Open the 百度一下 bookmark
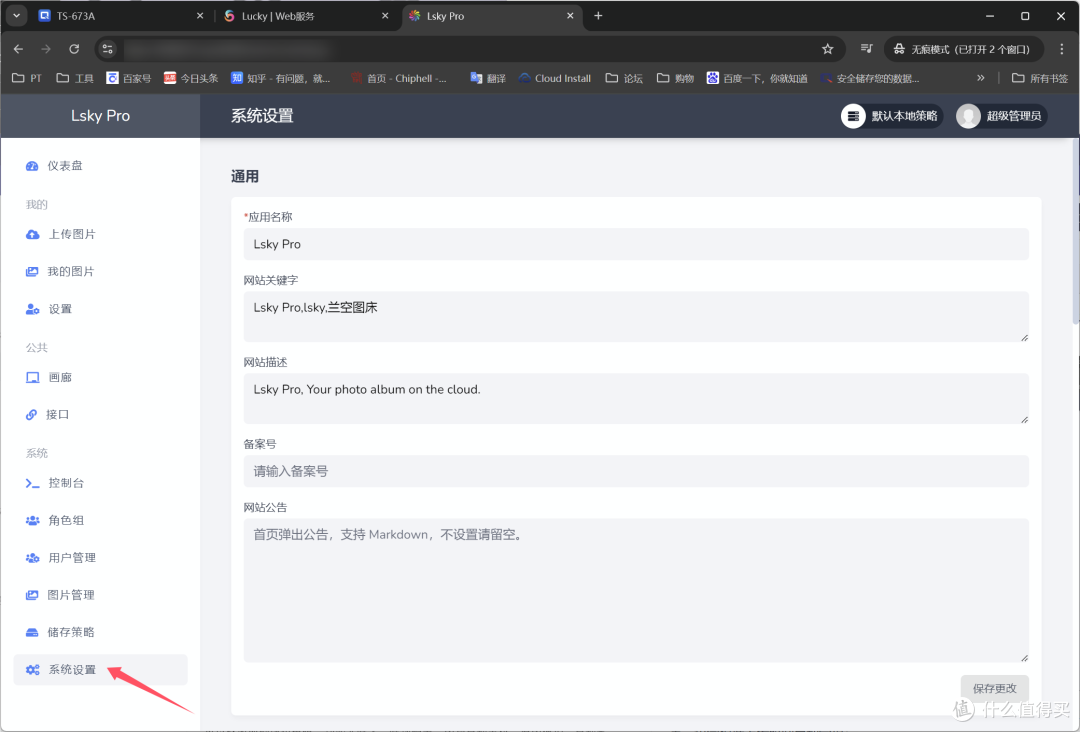 pos(757,78)
